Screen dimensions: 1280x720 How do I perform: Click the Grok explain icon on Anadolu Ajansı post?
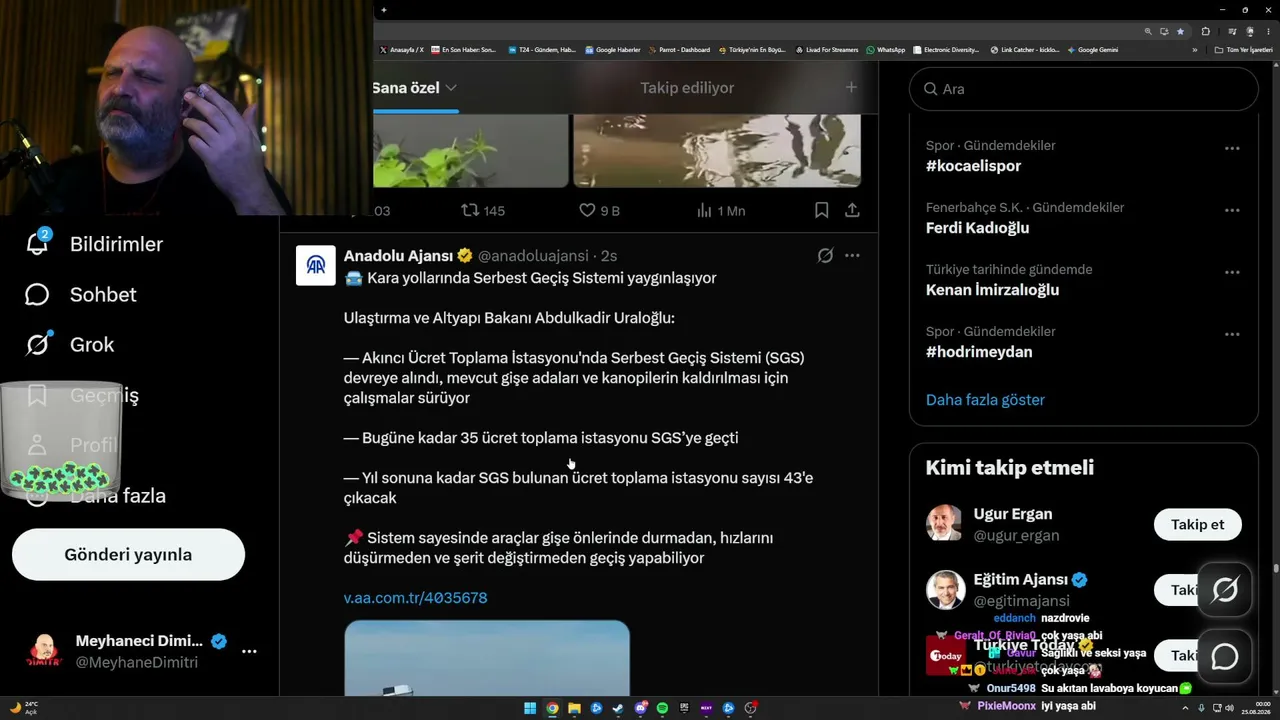click(x=825, y=255)
